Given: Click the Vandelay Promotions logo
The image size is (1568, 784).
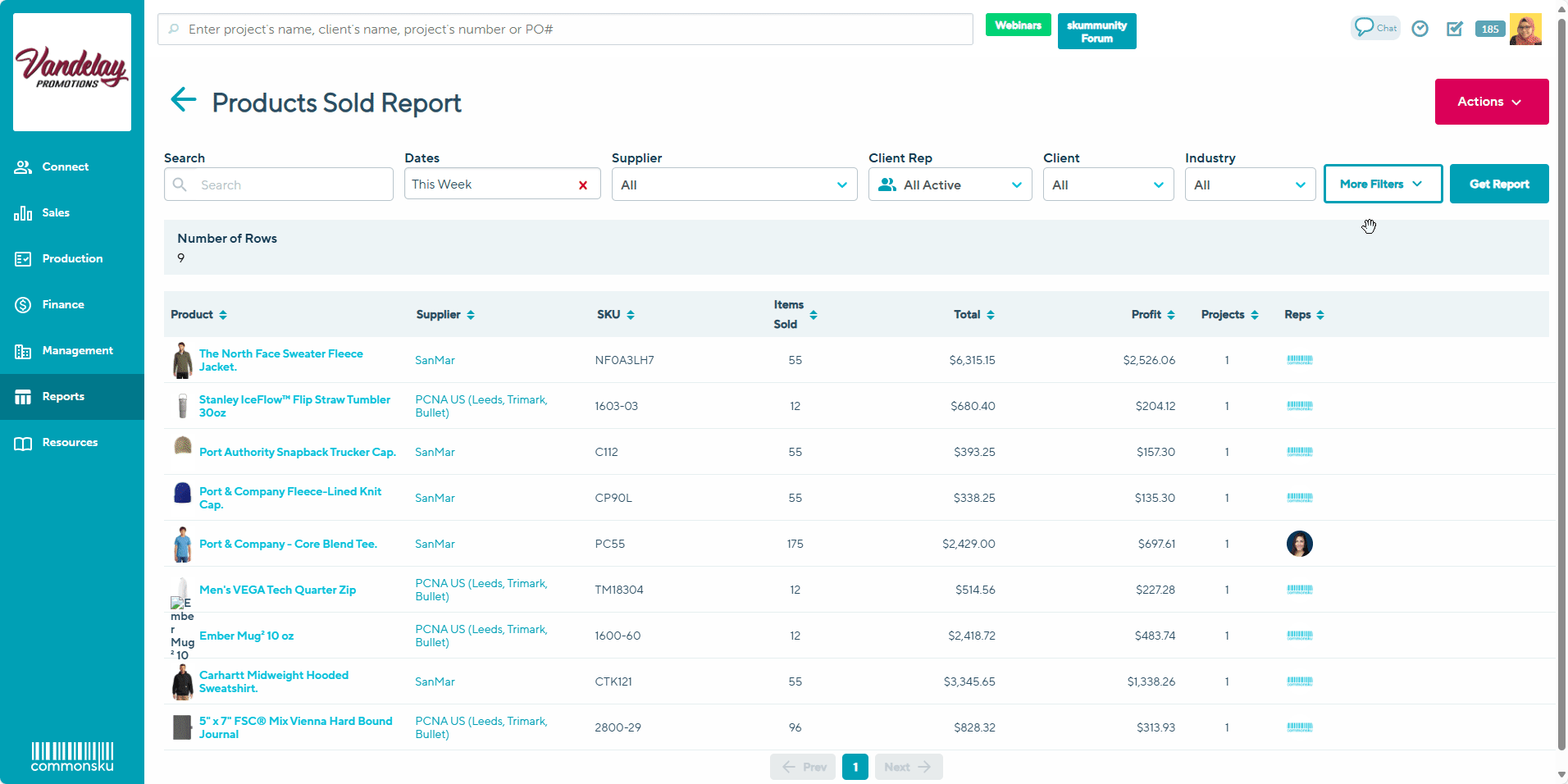Looking at the screenshot, I should pos(72,71).
